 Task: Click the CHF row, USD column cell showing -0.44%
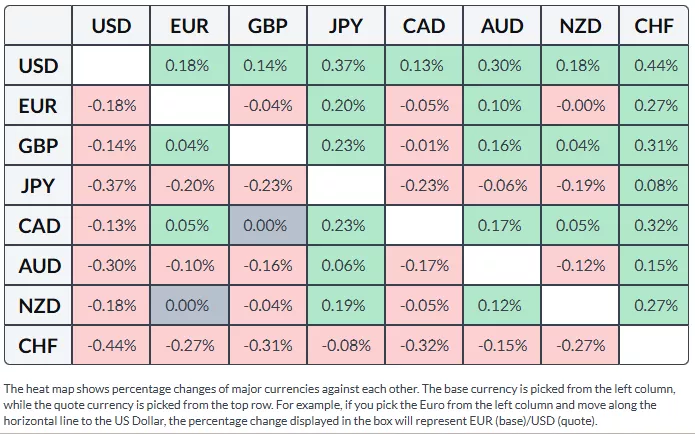coord(111,346)
